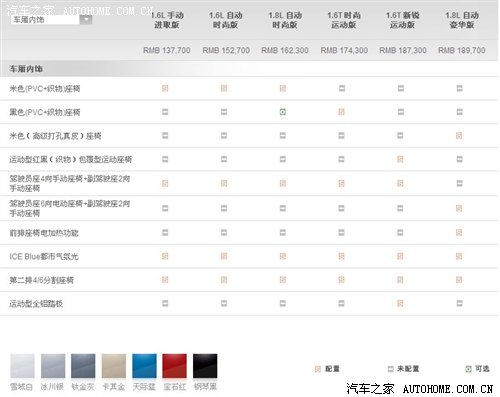This screenshot has height=397, width=500.
Task: Select the 天际蓝 color swatch
Action: 144,366
